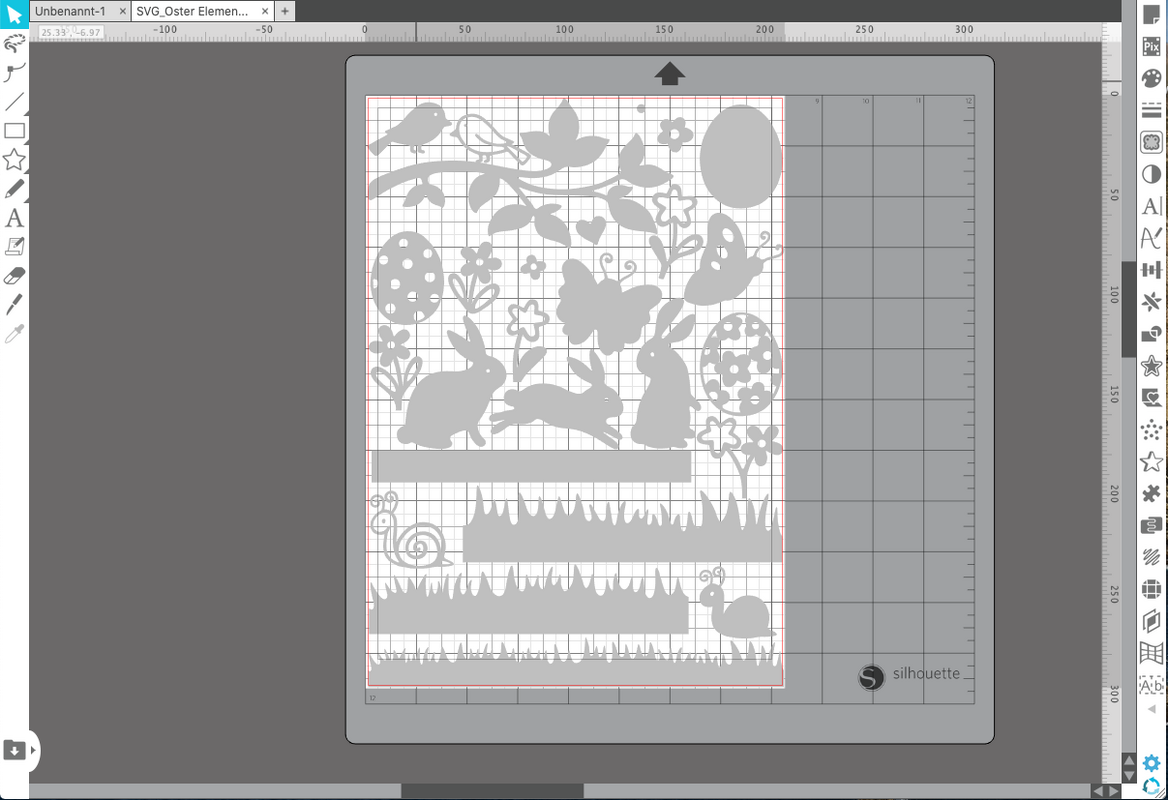1168x800 pixels.
Task: Choose the Knife tool
Action: 14,304
